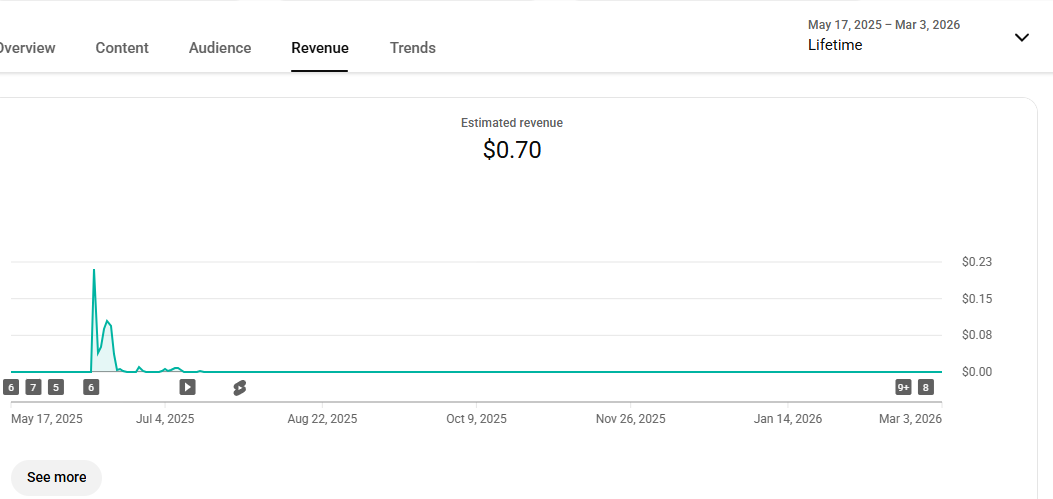The image size is (1053, 499).
Task: Expand the date range dropdown arrow
Action: click(1021, 38)
